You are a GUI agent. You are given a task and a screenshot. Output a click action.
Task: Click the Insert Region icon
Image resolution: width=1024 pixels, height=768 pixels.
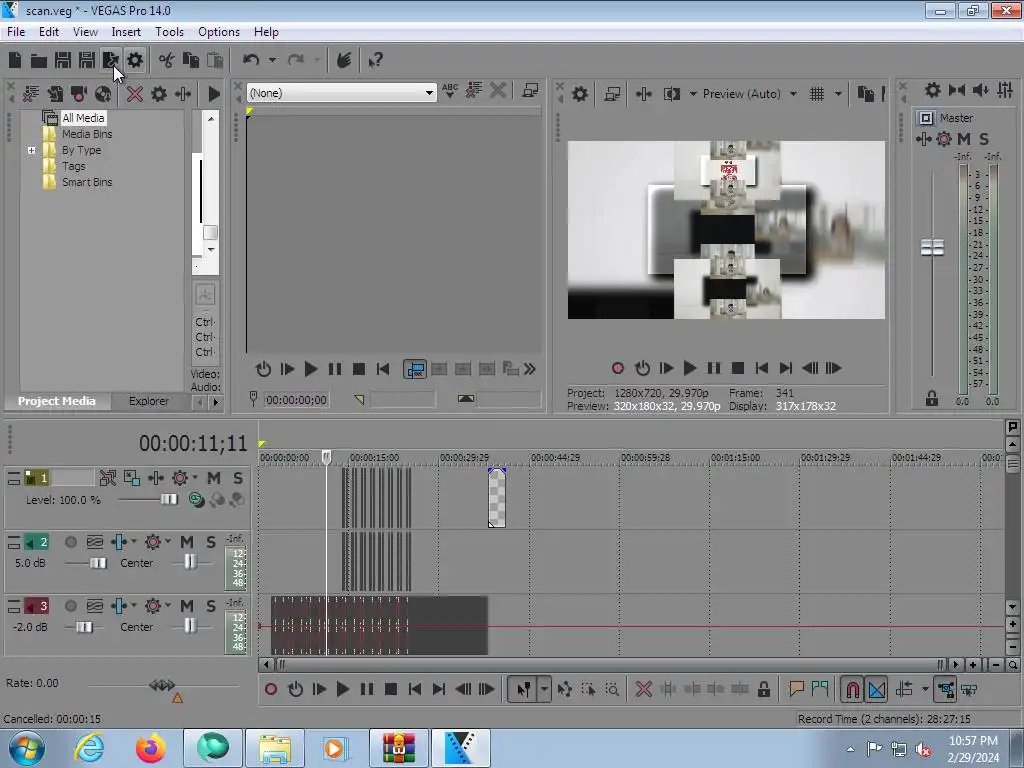(x=820, y=690)
